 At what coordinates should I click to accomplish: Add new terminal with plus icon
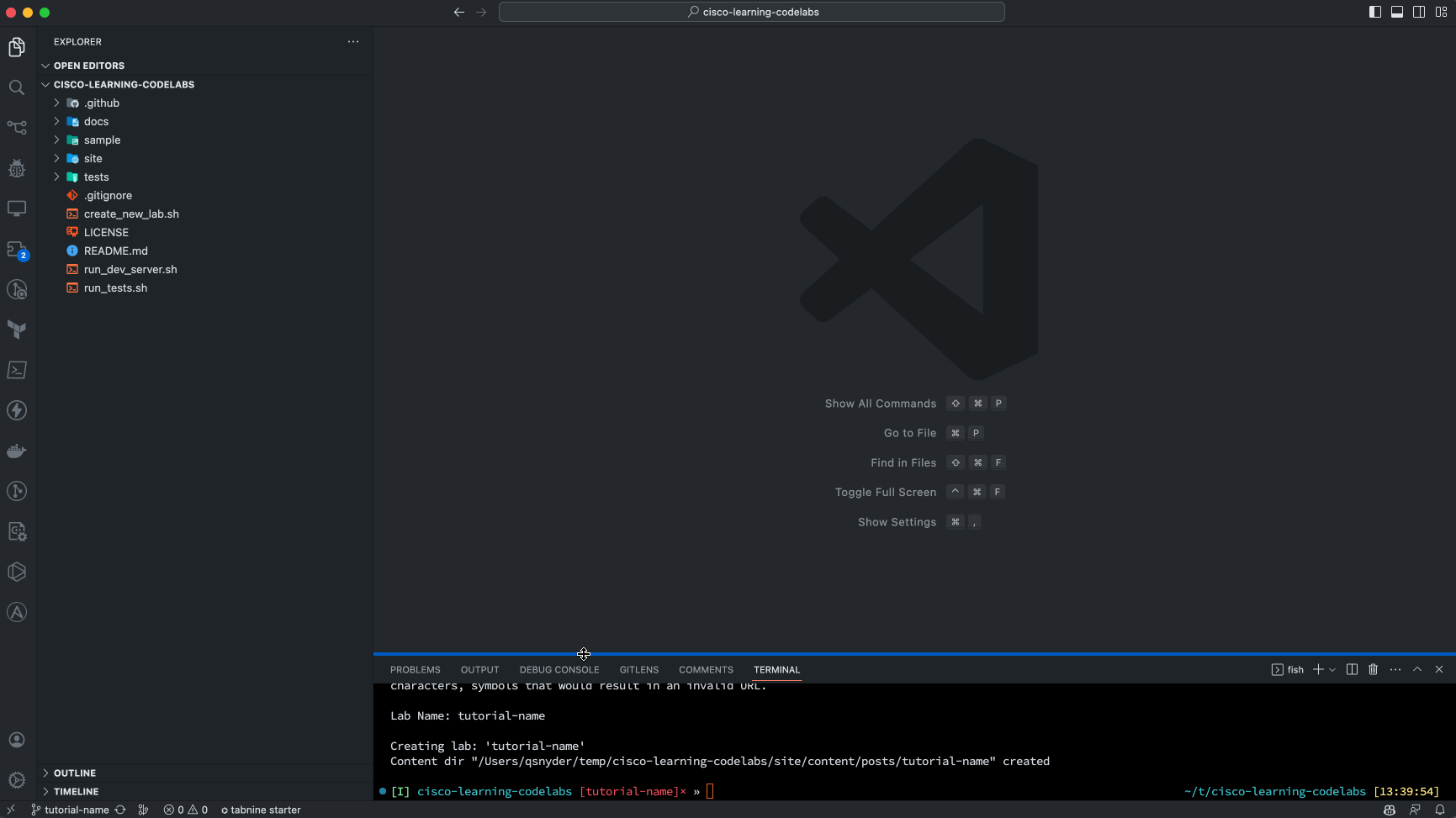[1318, 669]
